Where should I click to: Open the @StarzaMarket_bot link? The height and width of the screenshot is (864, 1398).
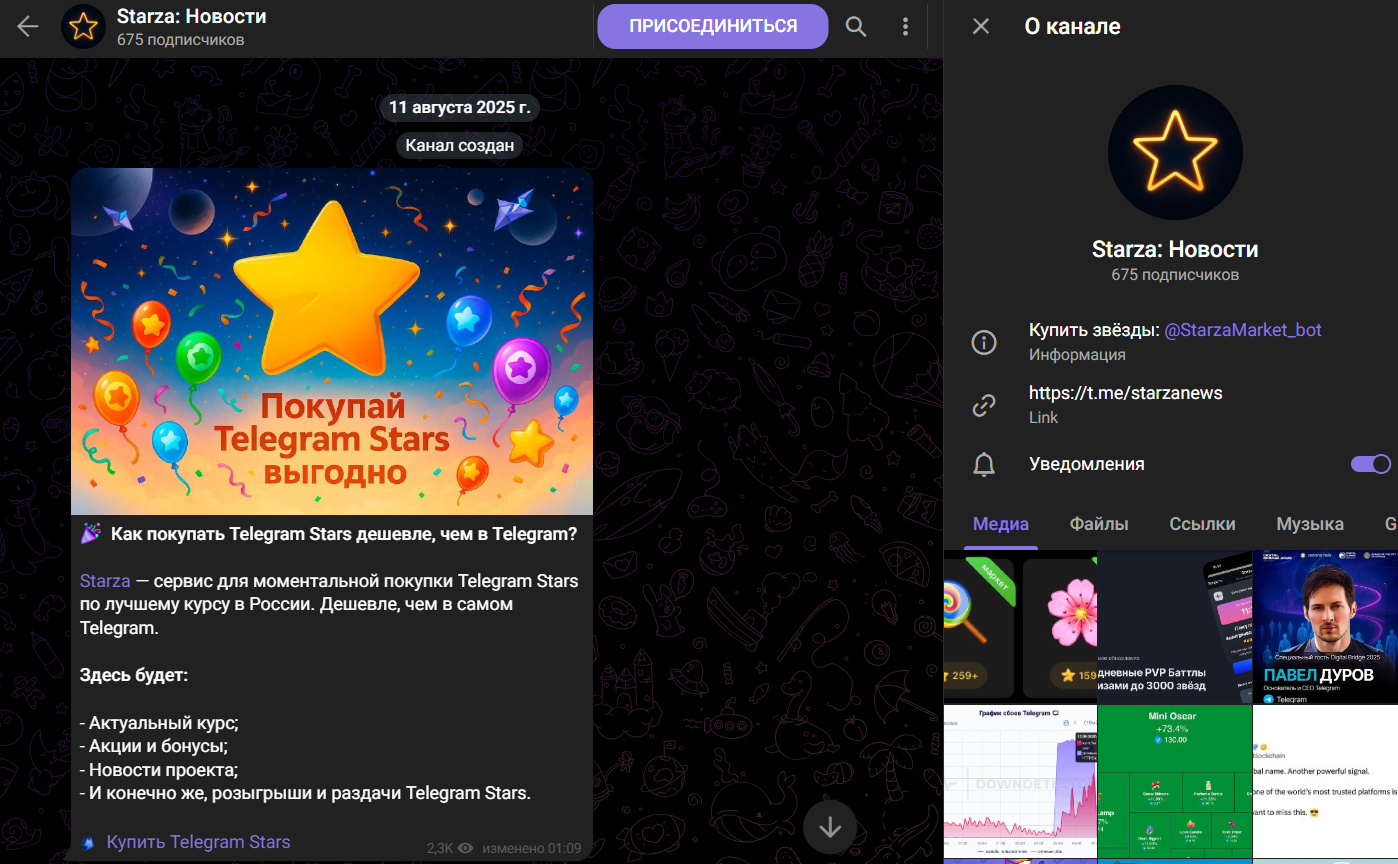1243,330
